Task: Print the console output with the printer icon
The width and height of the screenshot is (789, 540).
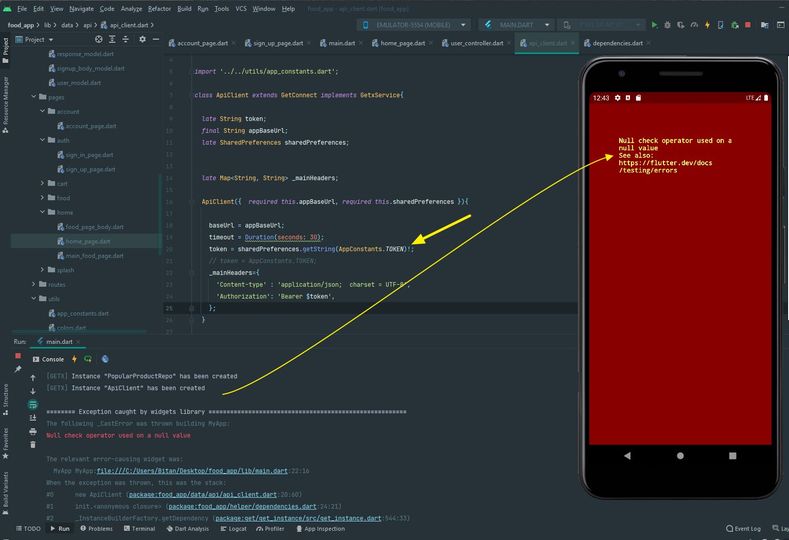Action: [x=33, y=431]
